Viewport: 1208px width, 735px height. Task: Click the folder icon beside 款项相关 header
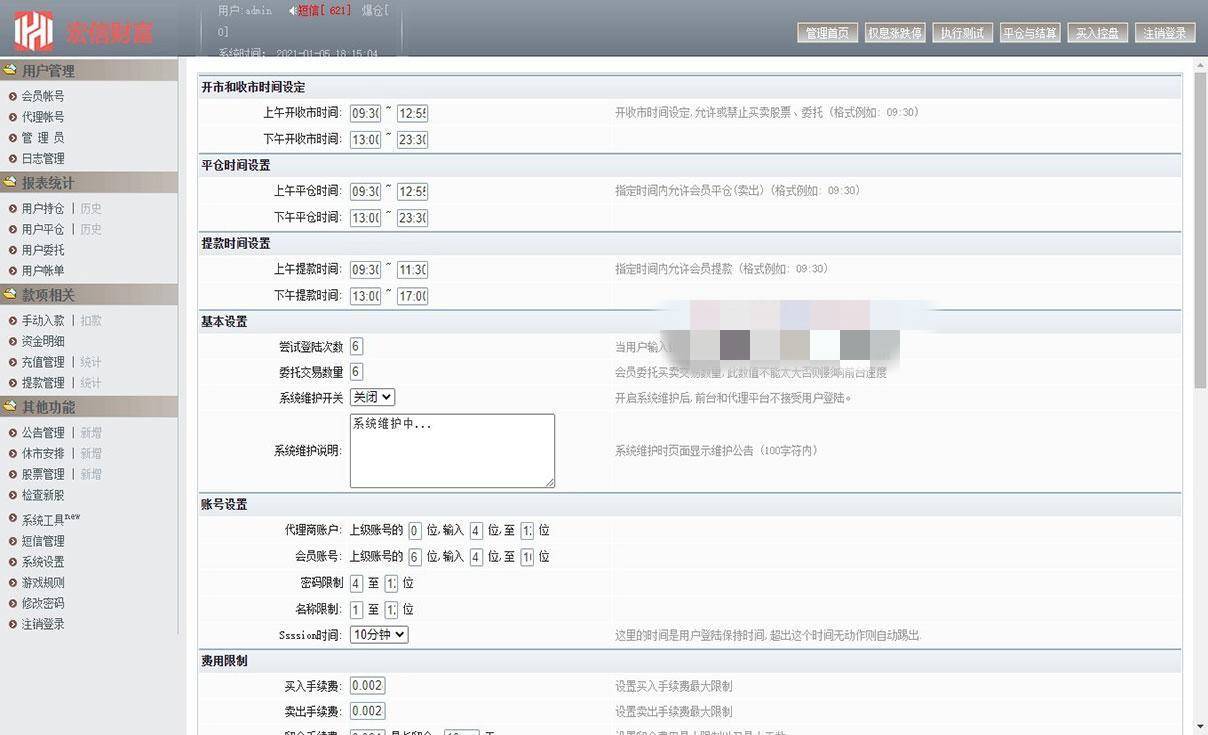12,295
